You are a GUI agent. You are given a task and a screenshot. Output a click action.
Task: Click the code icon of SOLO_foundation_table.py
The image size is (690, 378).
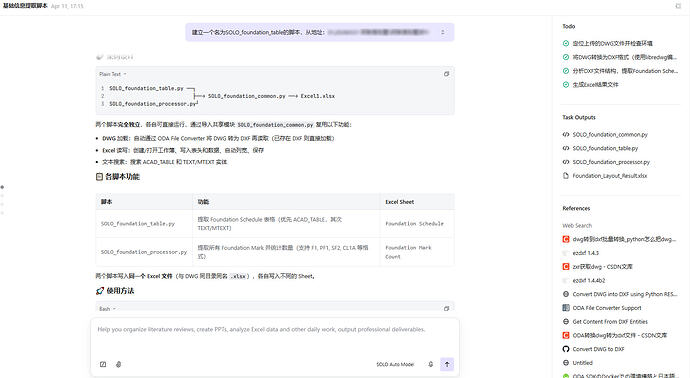point(566,148)
